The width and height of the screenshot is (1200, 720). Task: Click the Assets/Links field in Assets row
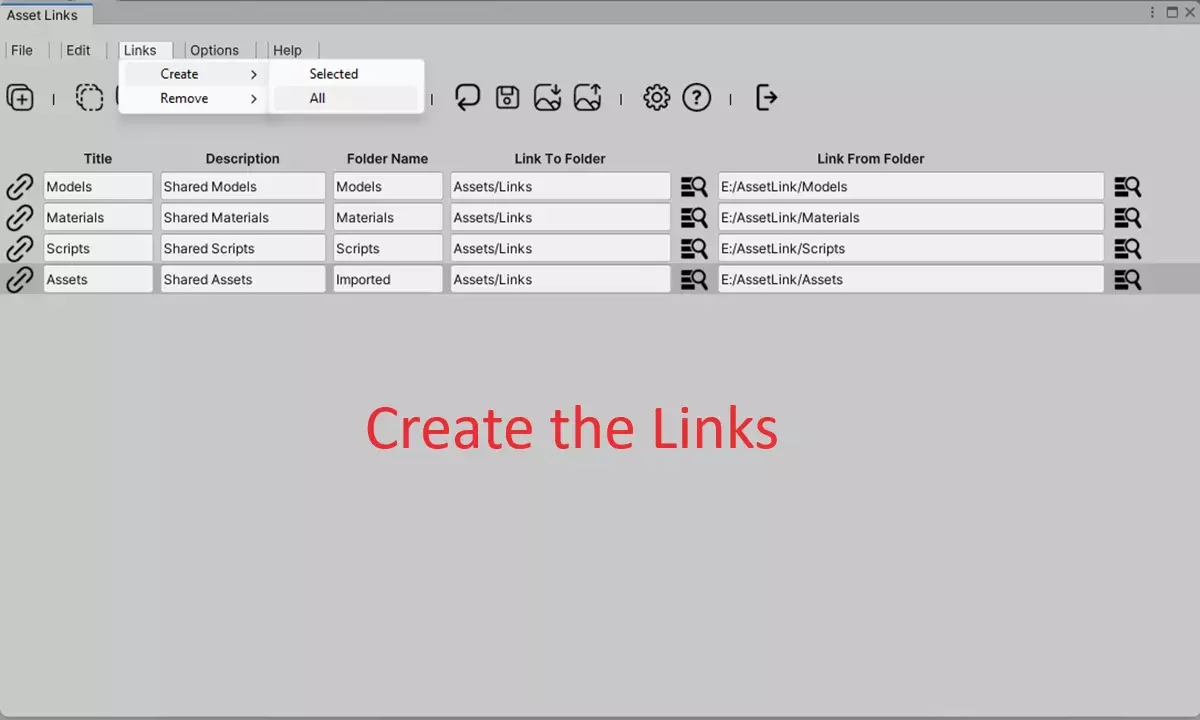click(x=560, y=280)
